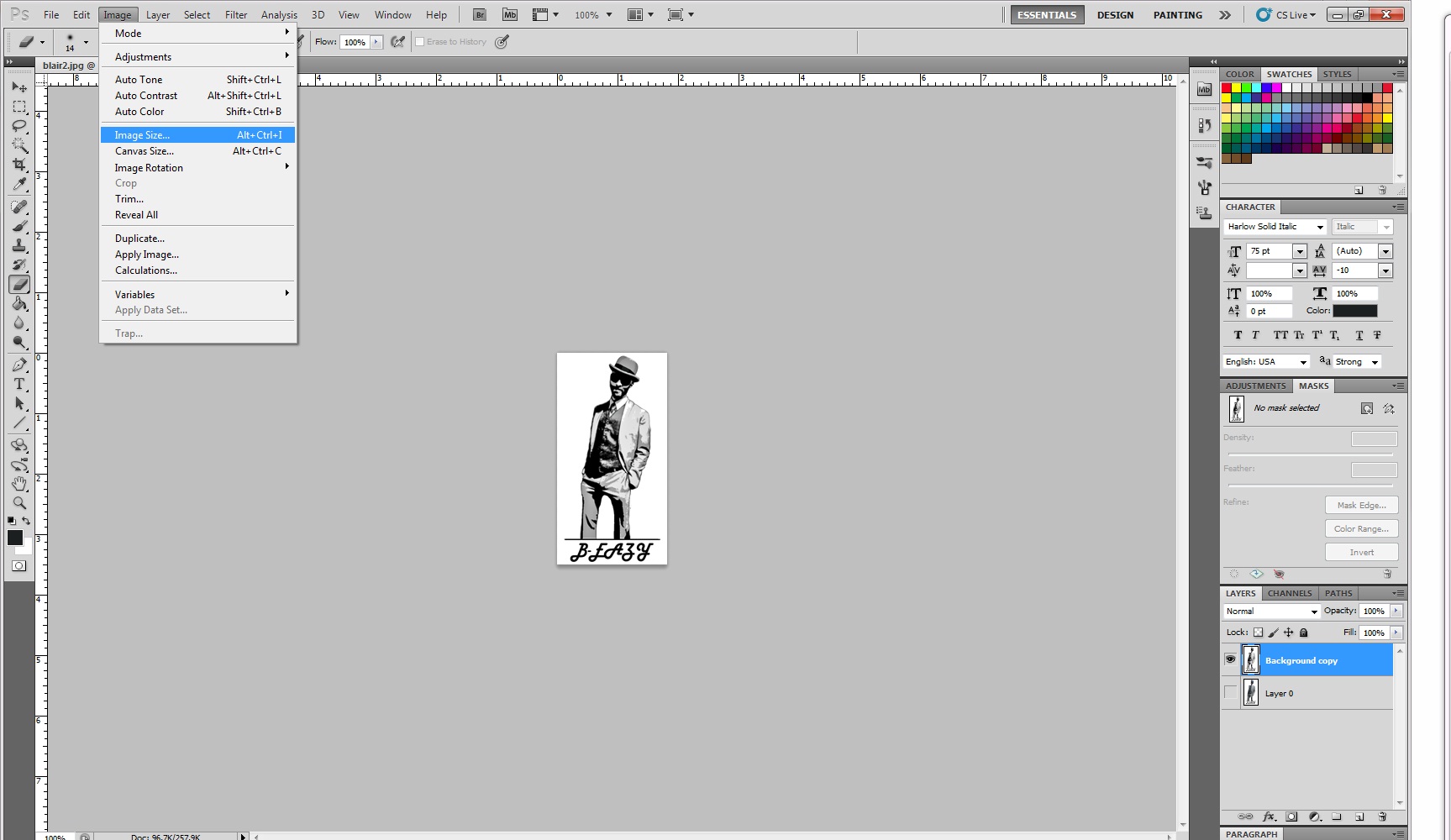Toggle lock position
The image size is (1451, 840).
pyautogui.click(x=1288, y=633)
